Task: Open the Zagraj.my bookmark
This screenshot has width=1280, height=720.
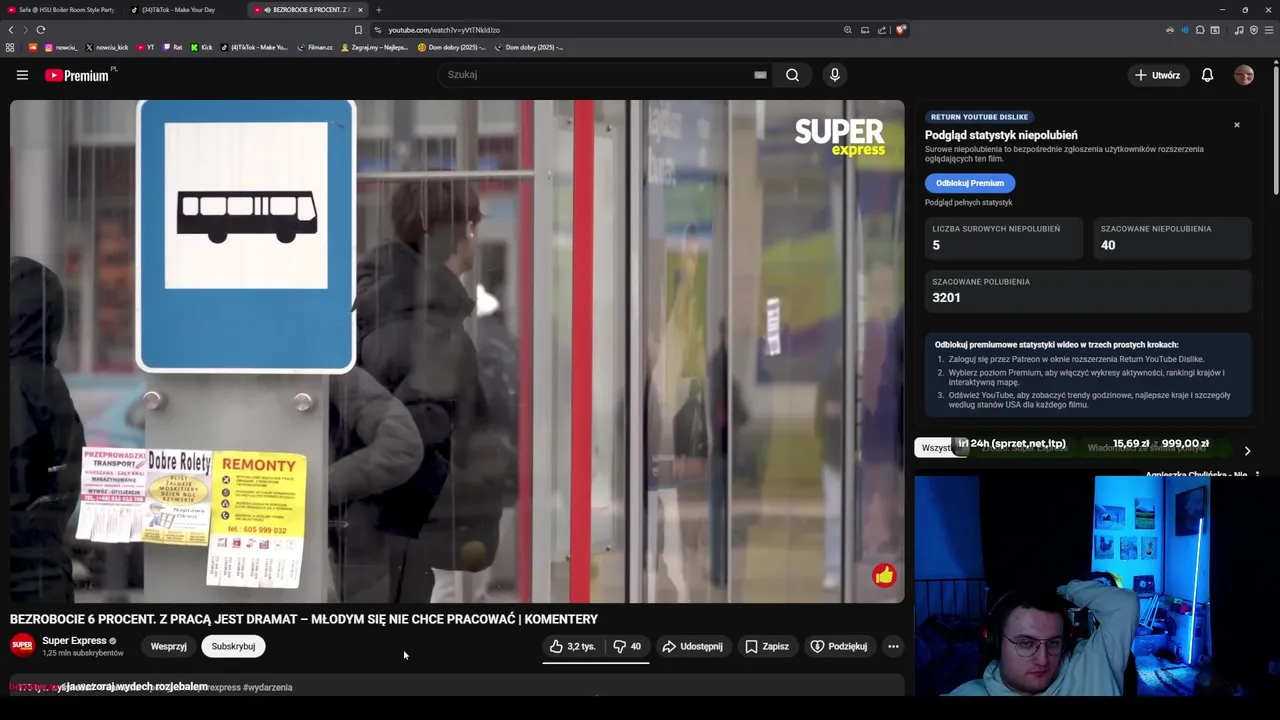Action: (x=375, y=47)
